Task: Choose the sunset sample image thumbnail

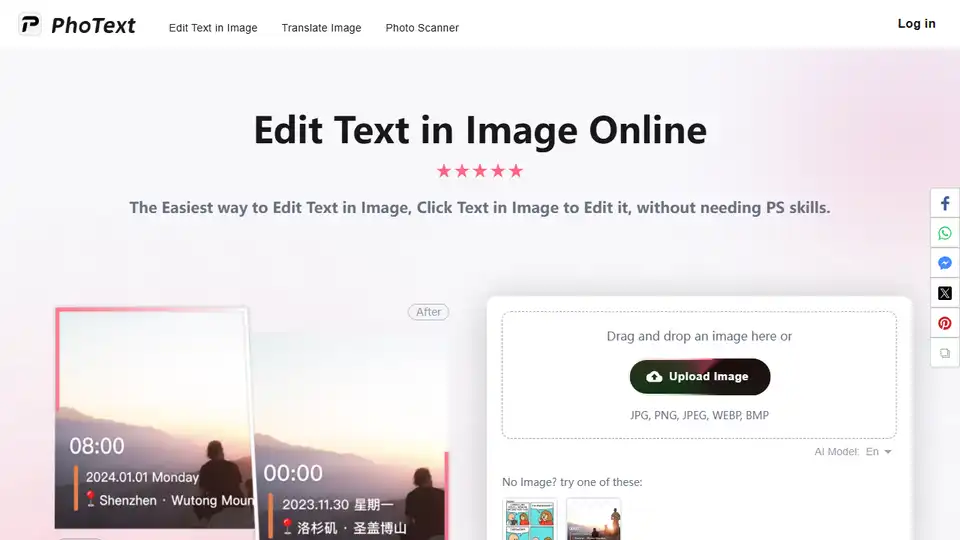Action: [x=593, y=519]
